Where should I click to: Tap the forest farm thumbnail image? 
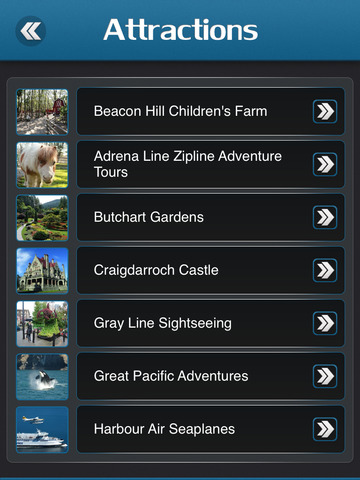tap(42, 112)
